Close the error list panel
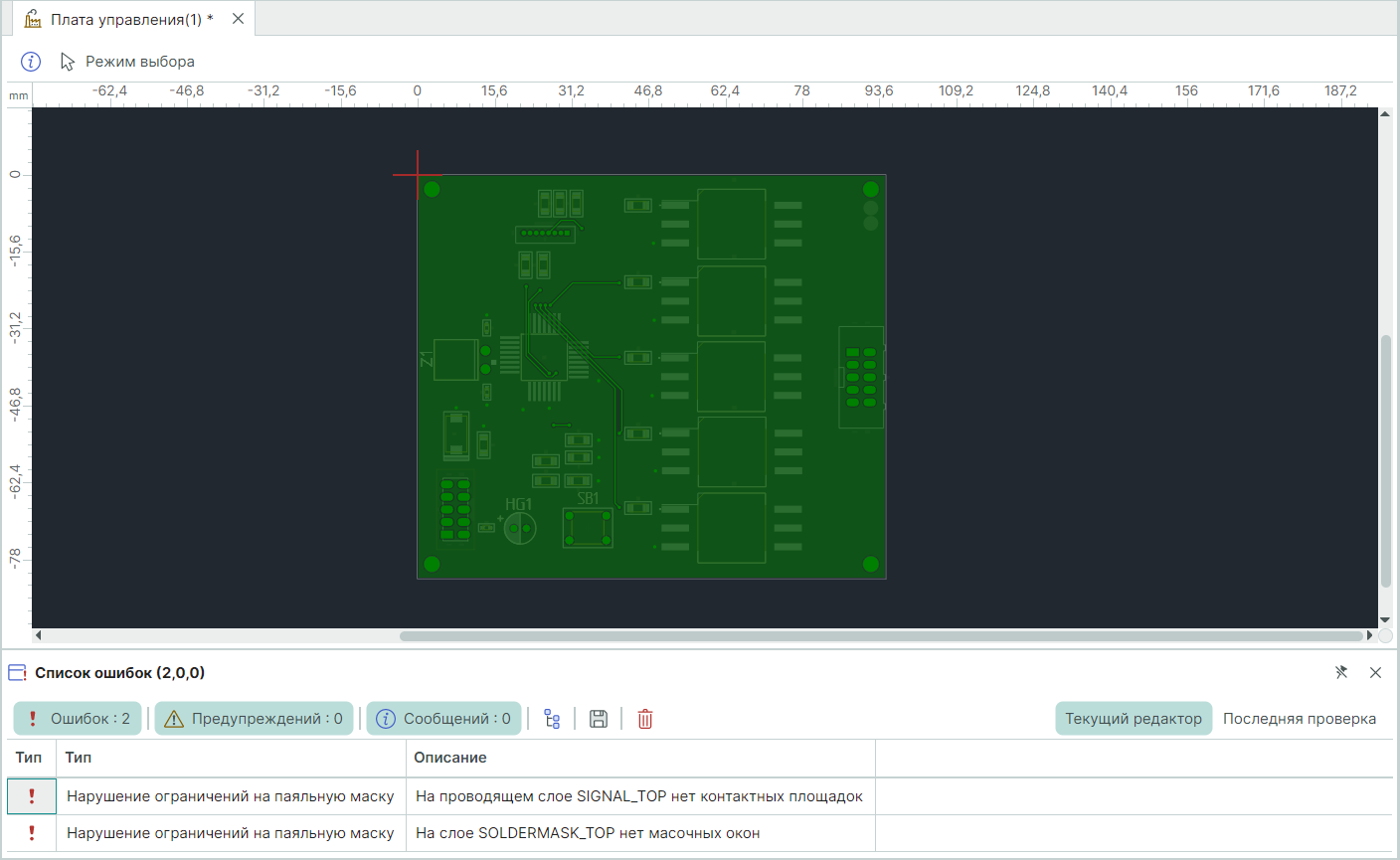The height and width of the screenshot is (860, 1400). pyautogui.click(x=1375, y=673)
